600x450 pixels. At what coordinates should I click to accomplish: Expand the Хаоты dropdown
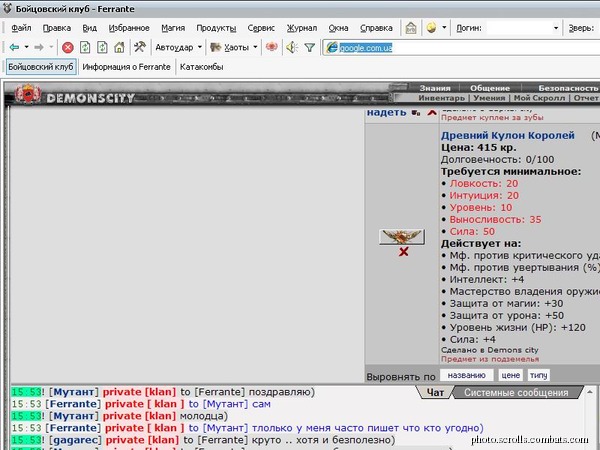(255, 47)
